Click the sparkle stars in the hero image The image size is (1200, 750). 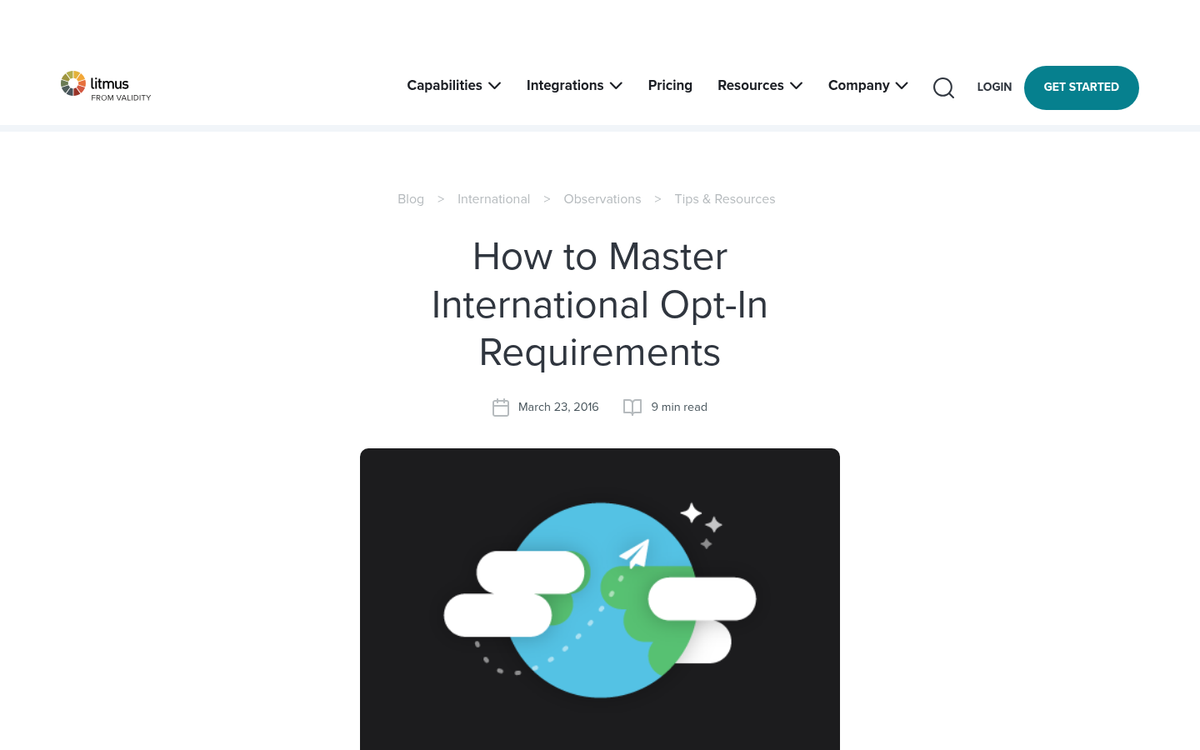point(702,523)
